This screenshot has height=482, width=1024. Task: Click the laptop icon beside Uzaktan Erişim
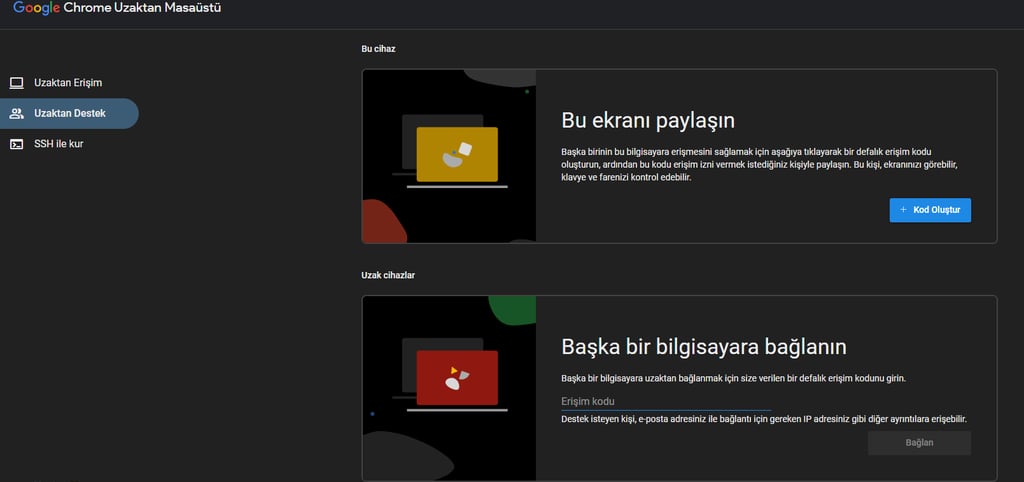coord(16,83)
